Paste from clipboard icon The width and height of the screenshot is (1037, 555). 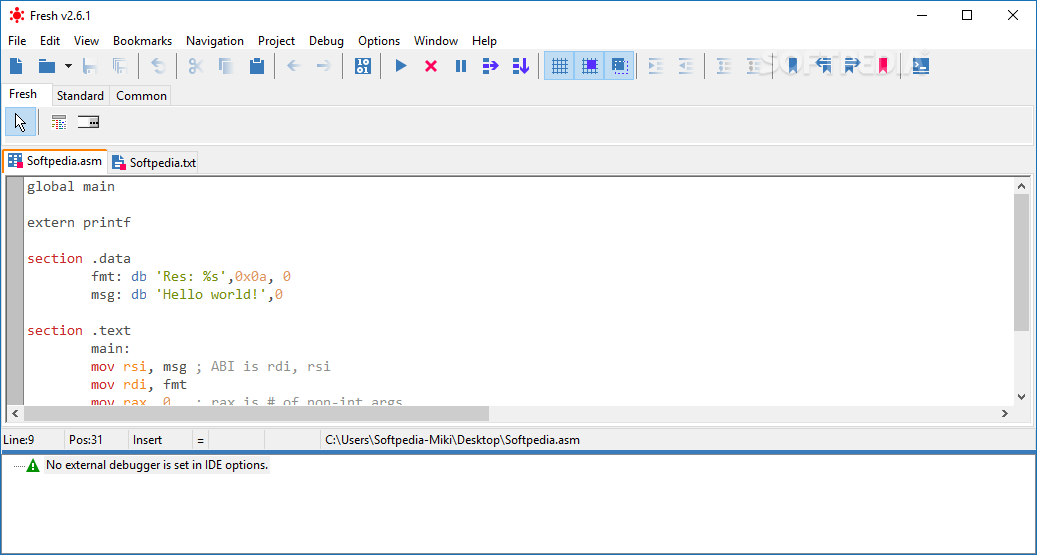pos(257,65)
